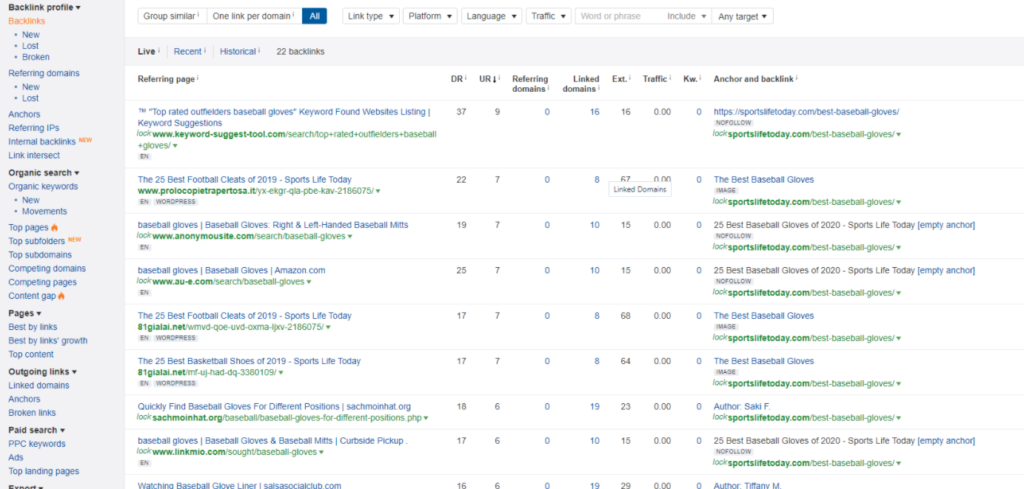Open the Traffic filter dropdown
1024x489 pixels.
pyautogui.click(x=549, y=16)
